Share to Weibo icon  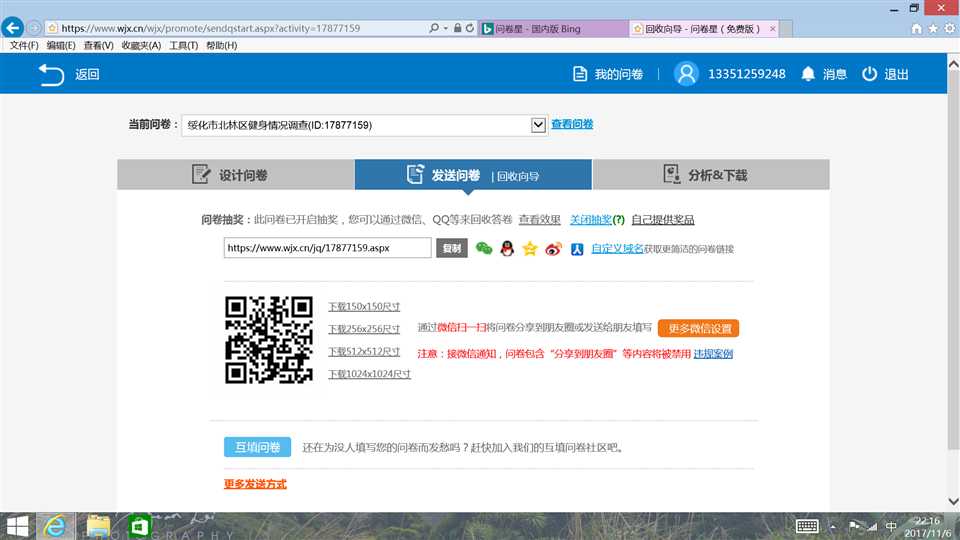coord(553,249)
